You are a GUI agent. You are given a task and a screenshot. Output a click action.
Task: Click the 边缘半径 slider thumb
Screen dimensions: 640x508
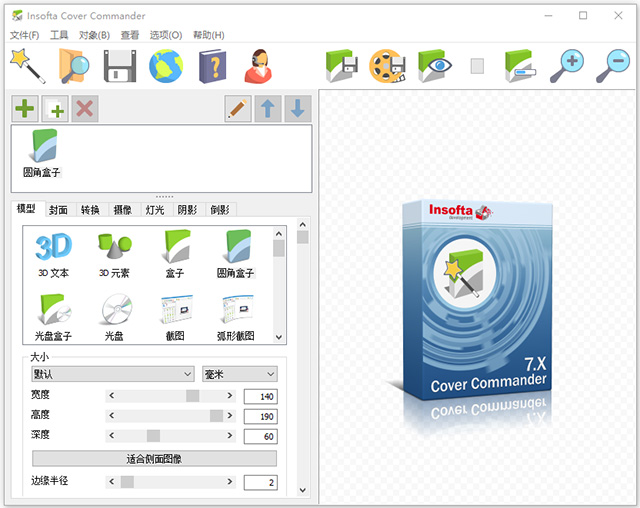pyautogui.click(x=127, y=482)
